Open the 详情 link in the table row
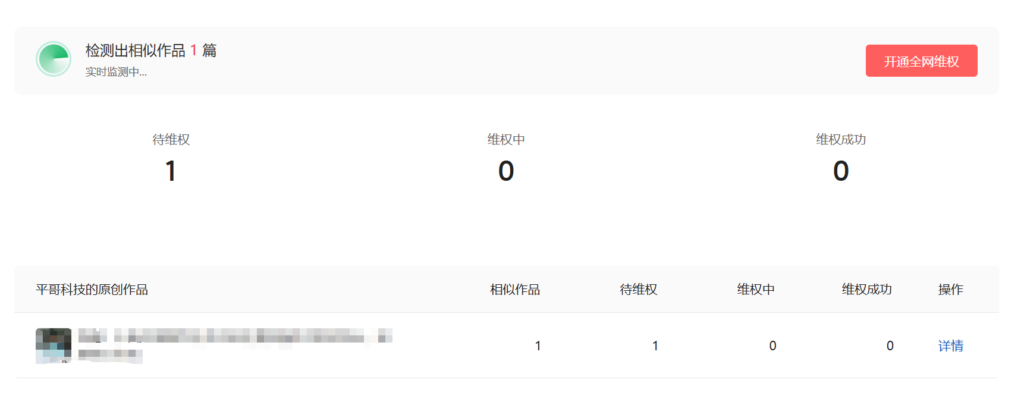This screenshot has height=402, width=1024. pyautogui.click(x=950, y=346)
